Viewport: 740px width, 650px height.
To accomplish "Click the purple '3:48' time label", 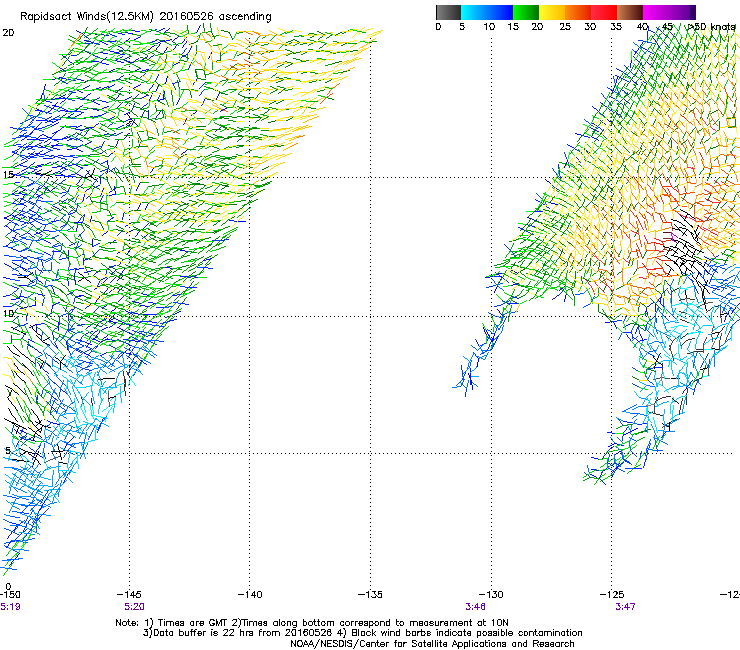I will (476, 607).
